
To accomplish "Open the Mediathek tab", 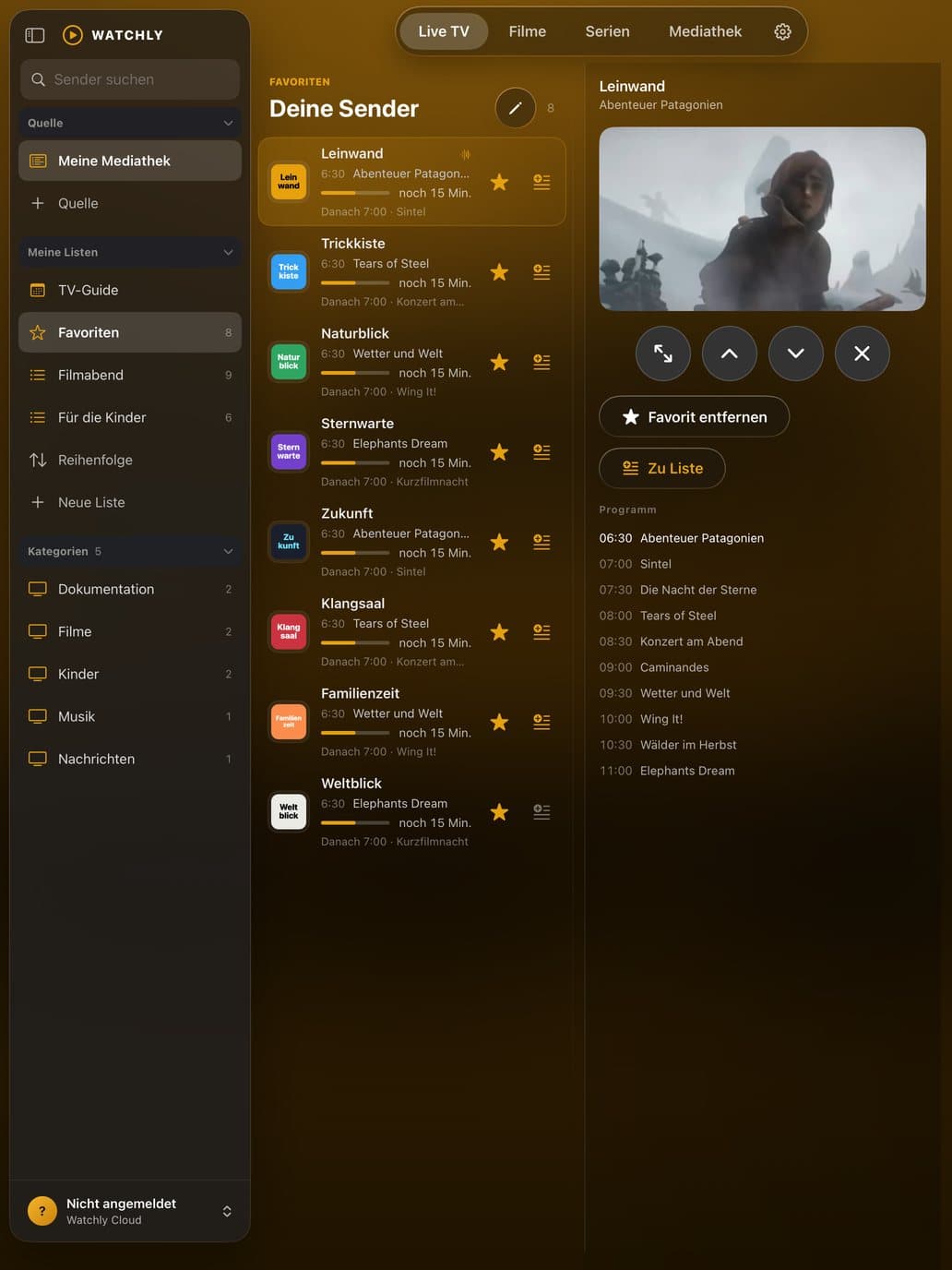I will (x=705, y=31).
